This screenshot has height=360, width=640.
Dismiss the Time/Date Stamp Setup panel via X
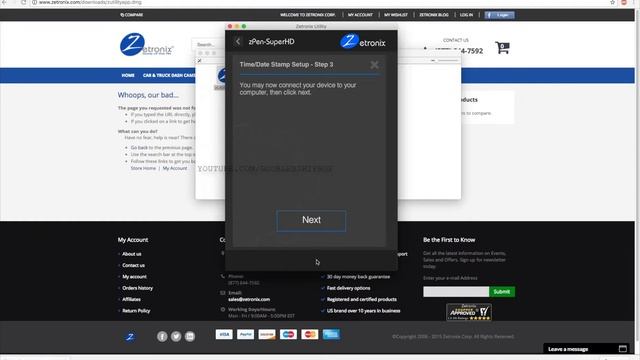[x=374, y=64]
